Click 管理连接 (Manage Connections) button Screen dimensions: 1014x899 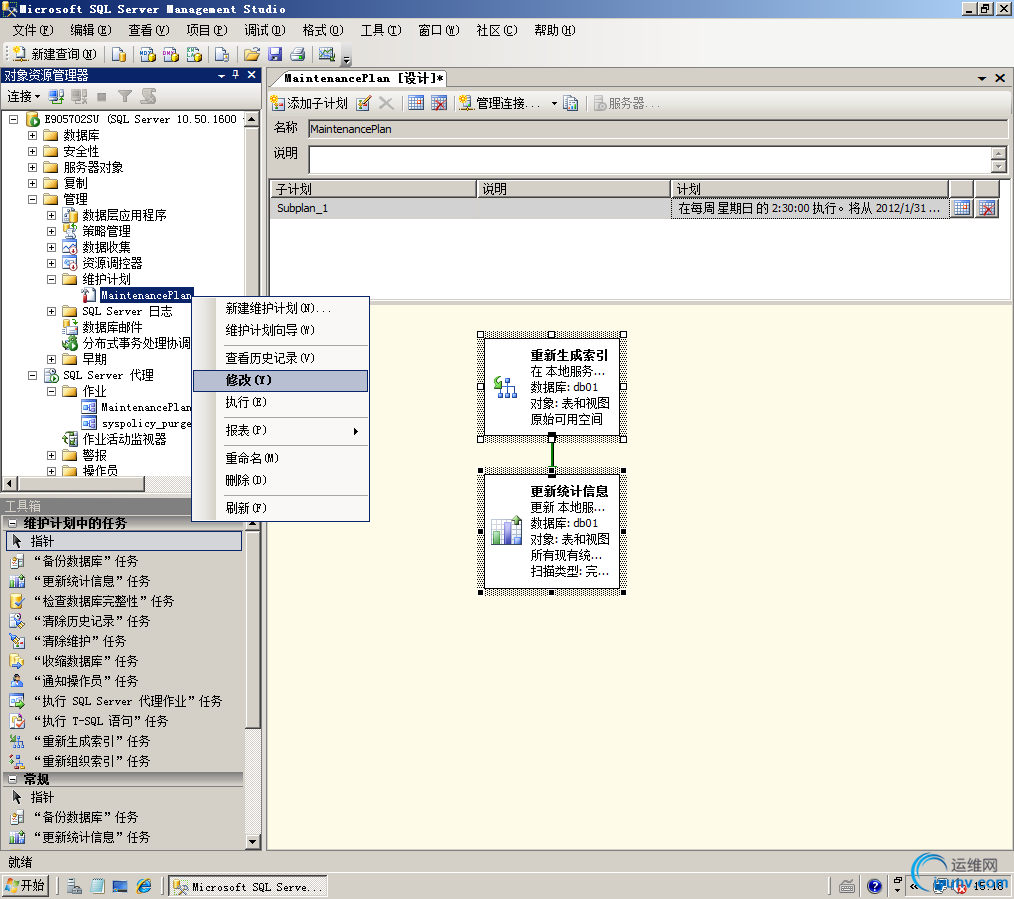[x=499, y=103]
